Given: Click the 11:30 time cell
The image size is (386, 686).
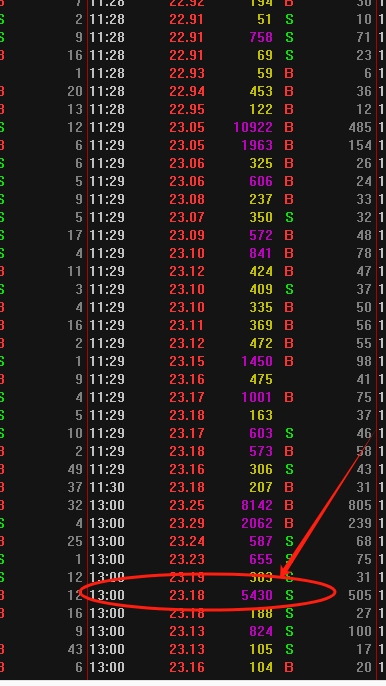Looking at the screenshot, I should [x=107, y=487].
